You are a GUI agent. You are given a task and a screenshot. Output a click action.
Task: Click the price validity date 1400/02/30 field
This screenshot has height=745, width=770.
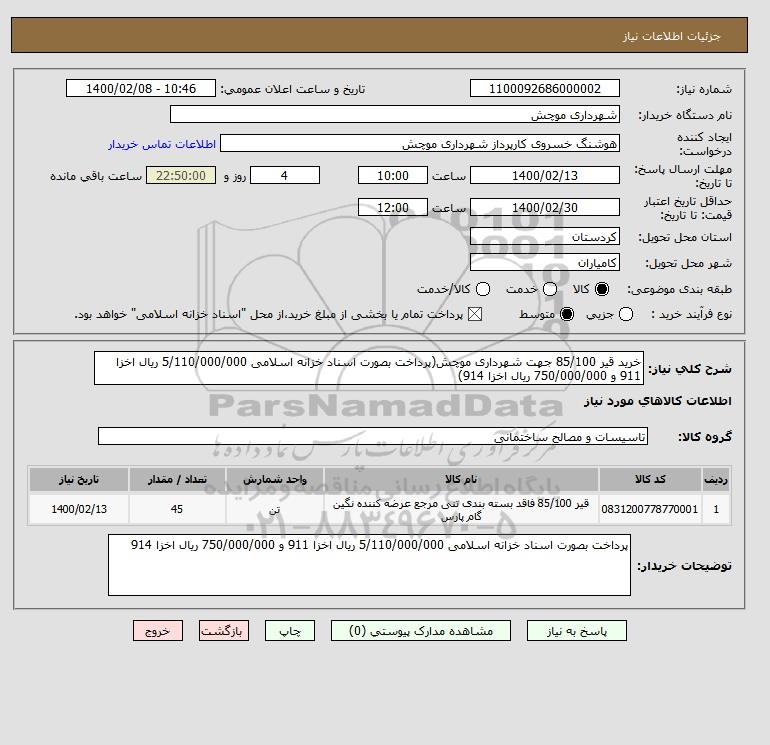(545, 207)
